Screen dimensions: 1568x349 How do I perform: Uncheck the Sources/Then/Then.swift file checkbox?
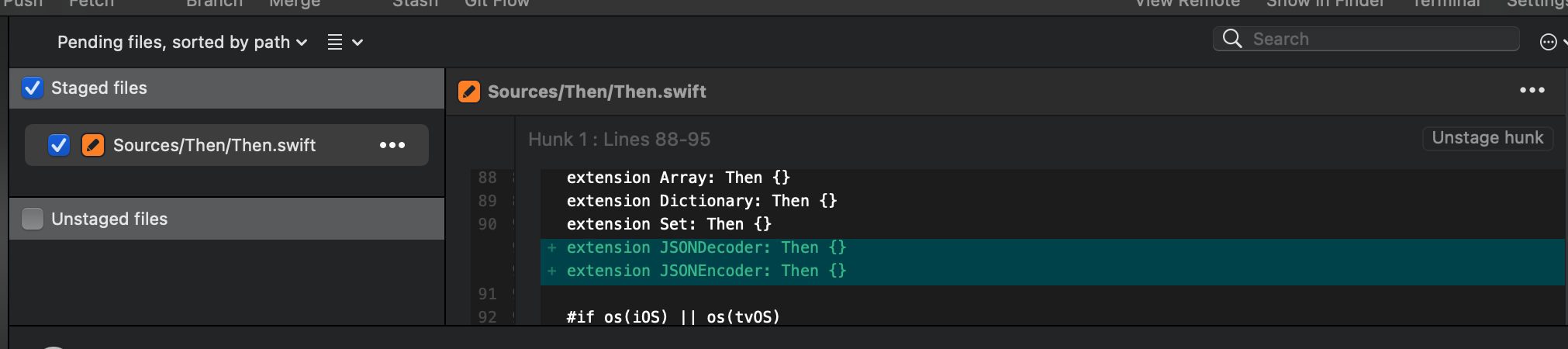(x=59, y=145)
